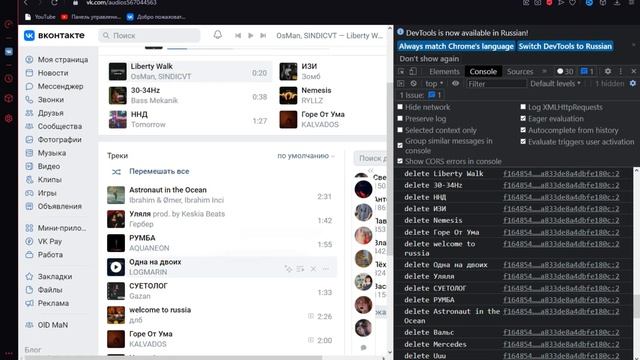
Task: Toggle inspect element picker icon
Action: pos(401,72)
